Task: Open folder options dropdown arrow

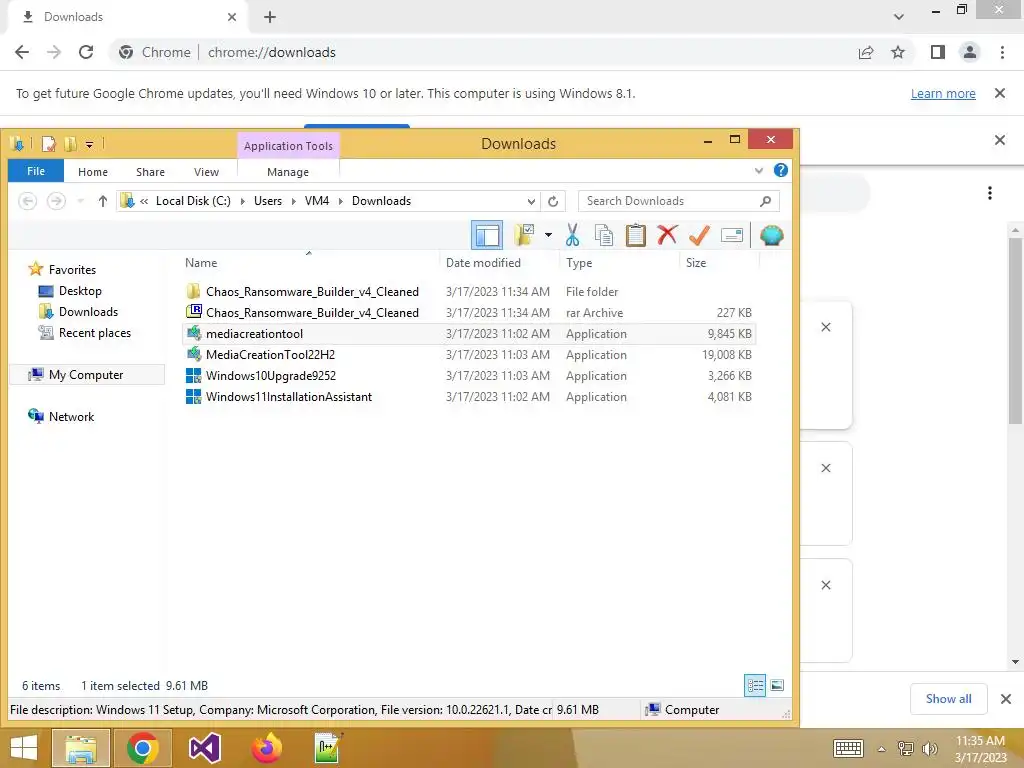Action: (x=548, y=235)
